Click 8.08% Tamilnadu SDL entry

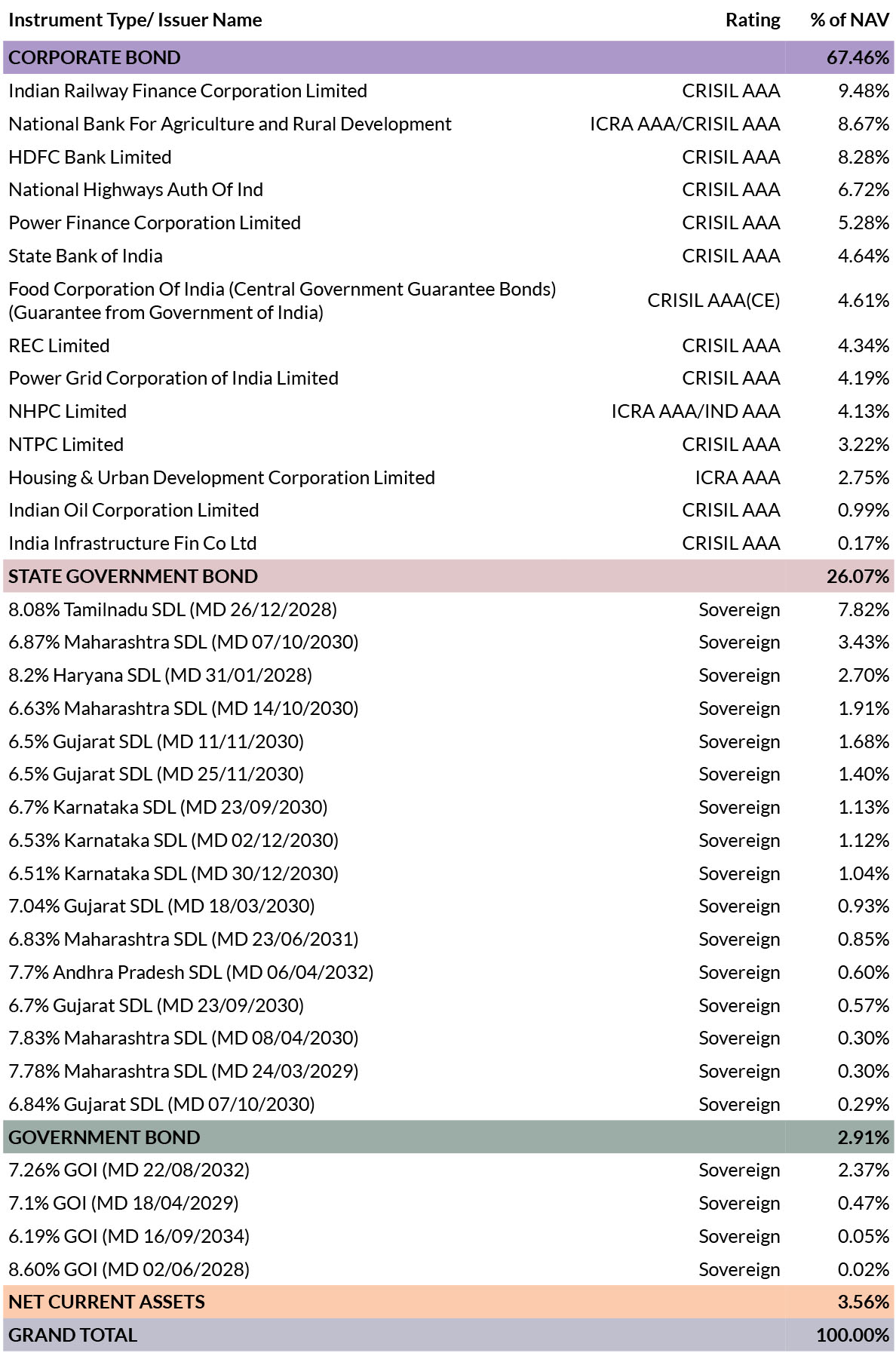click(173, 609)
